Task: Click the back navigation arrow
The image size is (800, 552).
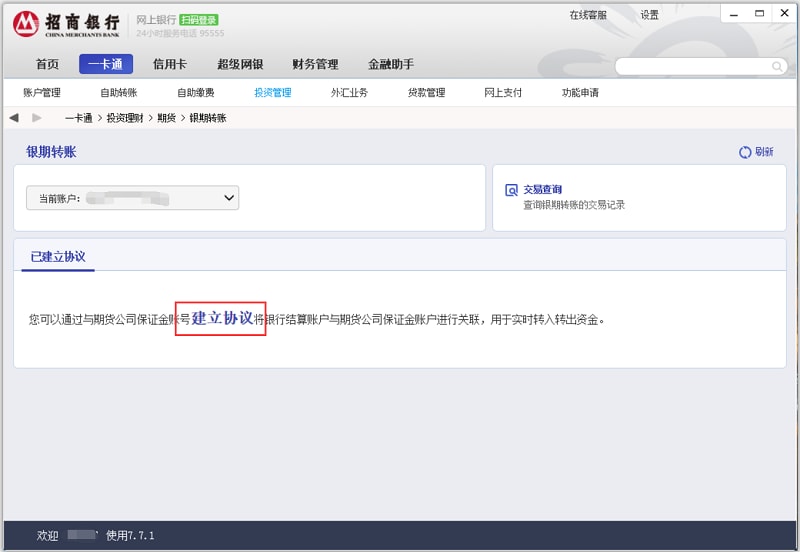Action: coord(14,118)
